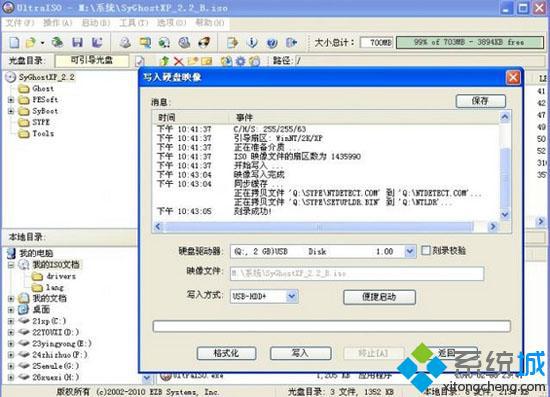This screenshot has width=550, height=397.
Task: Click the 映像文件 path field
Action: pos(357,273)
